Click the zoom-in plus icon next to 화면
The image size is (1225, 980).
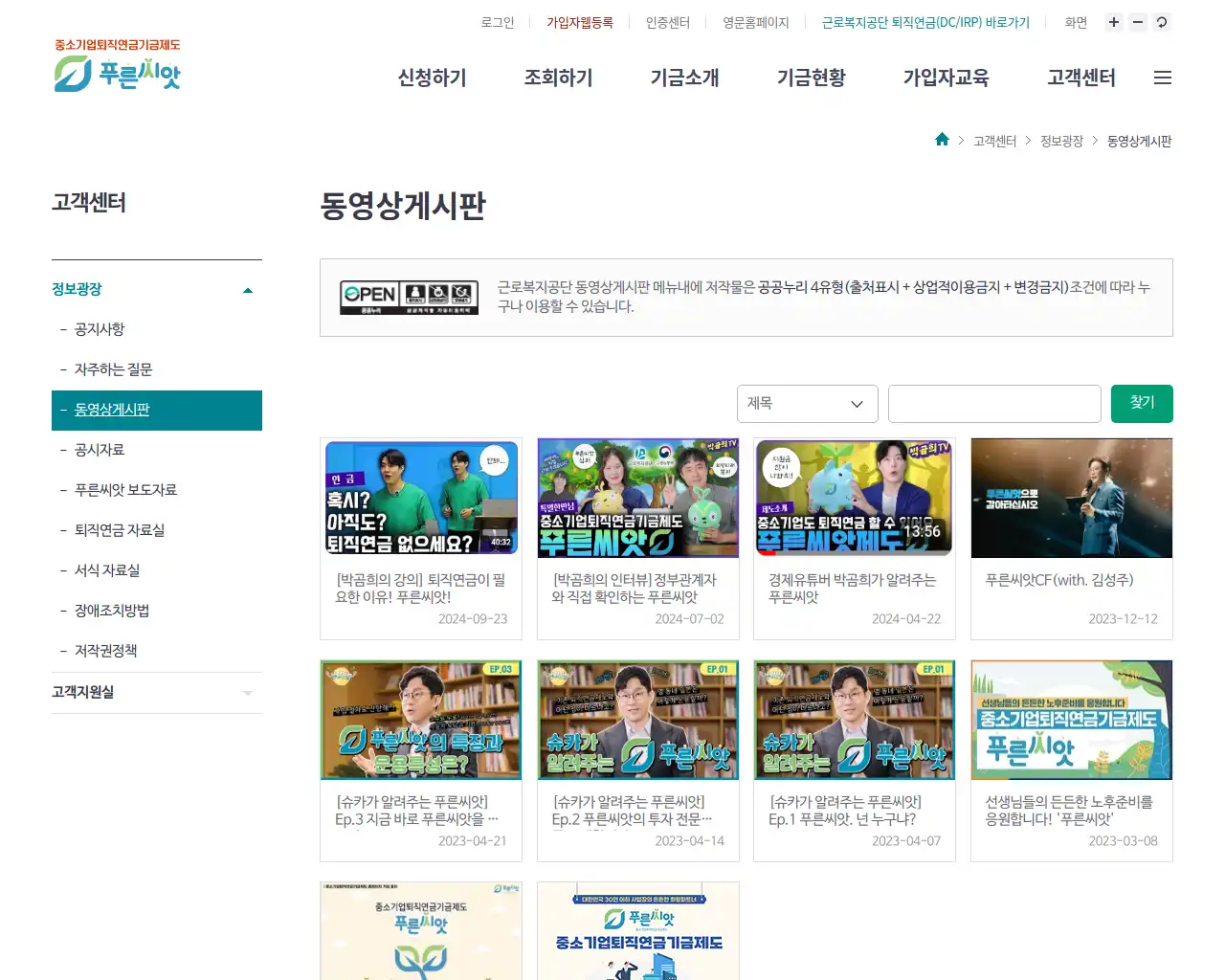pyautogui.click(x=1113, y=22)
